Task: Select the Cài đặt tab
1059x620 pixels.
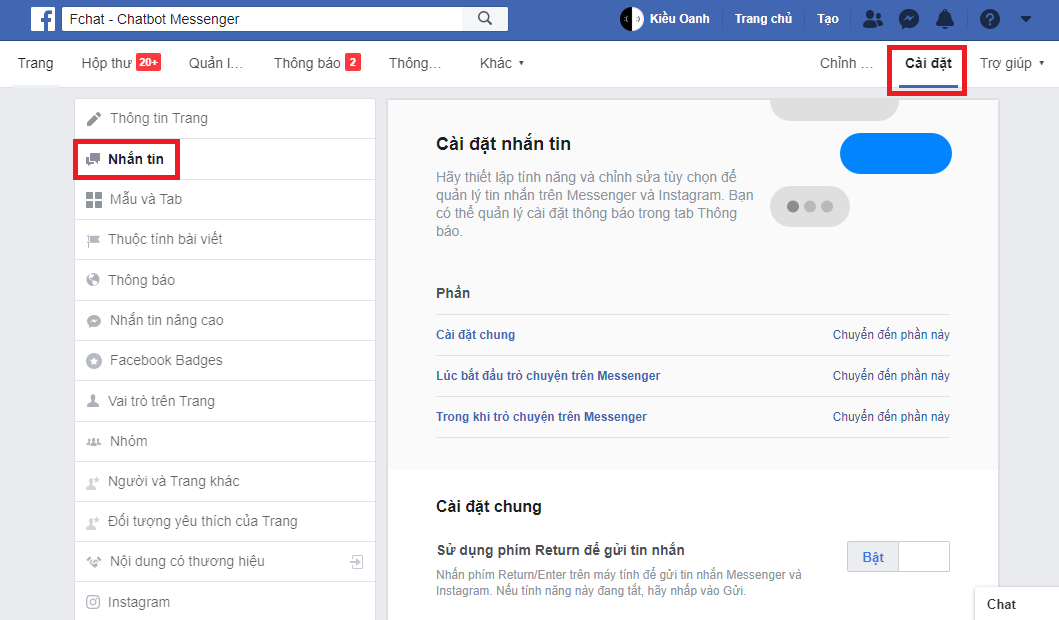Action: 928,63
